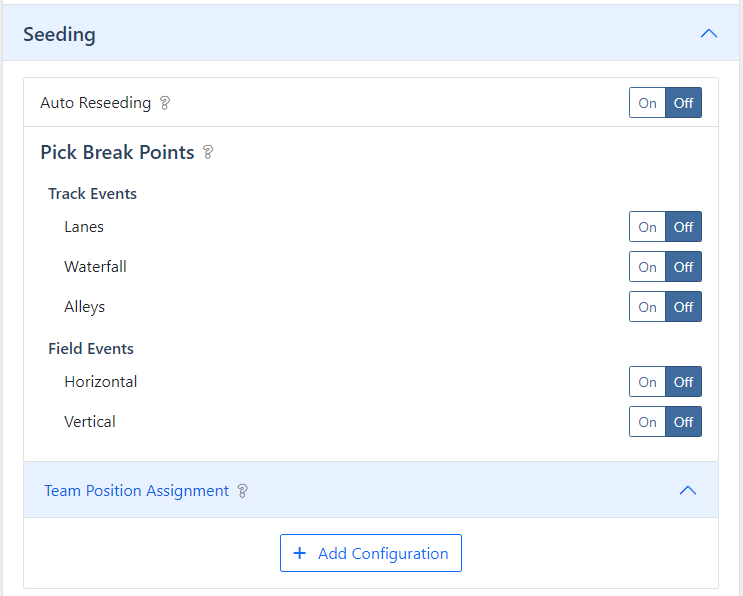Open the Pick Break Points help icon

208,152
